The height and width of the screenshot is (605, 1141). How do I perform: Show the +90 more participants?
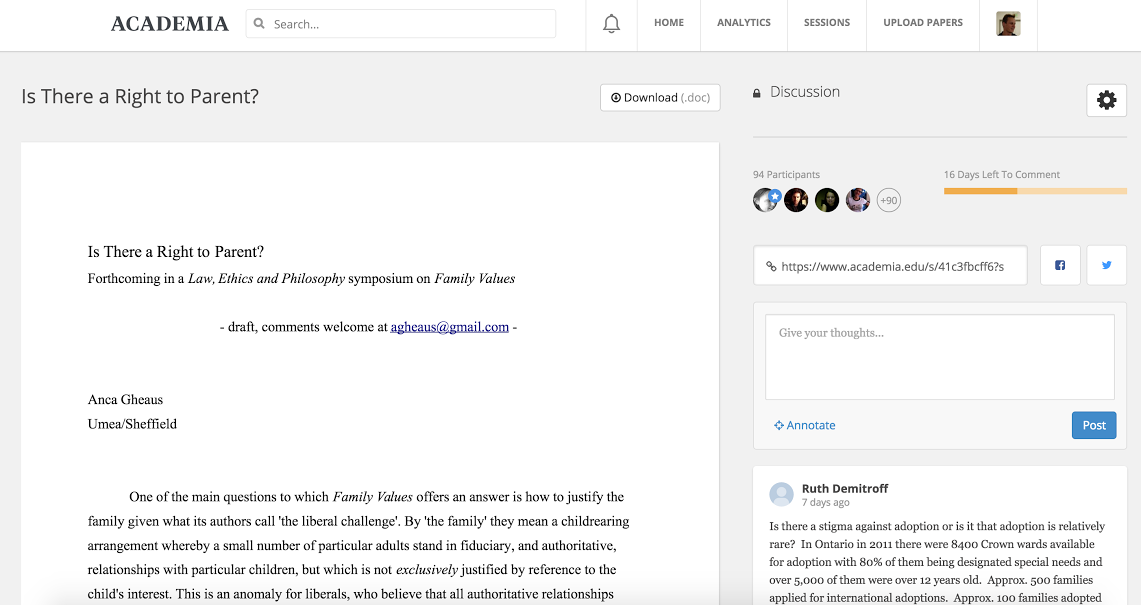pos(888,201)
